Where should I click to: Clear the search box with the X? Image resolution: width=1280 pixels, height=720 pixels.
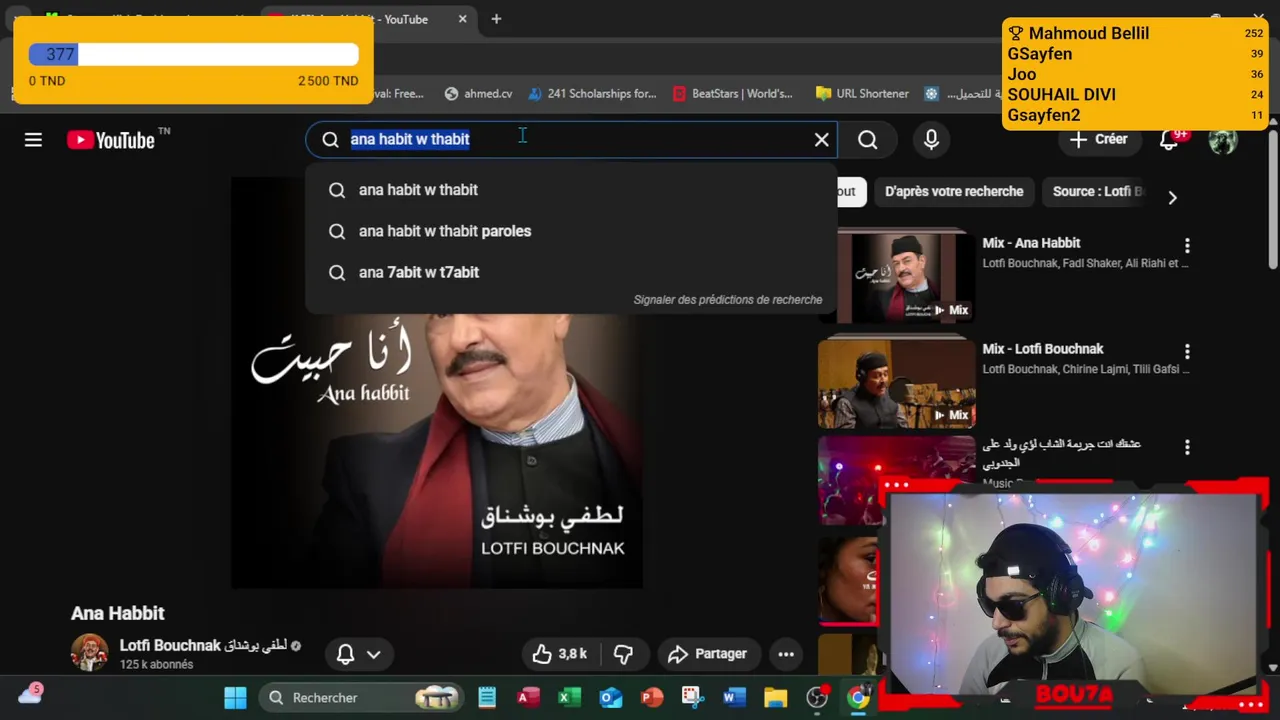point(822,140)
